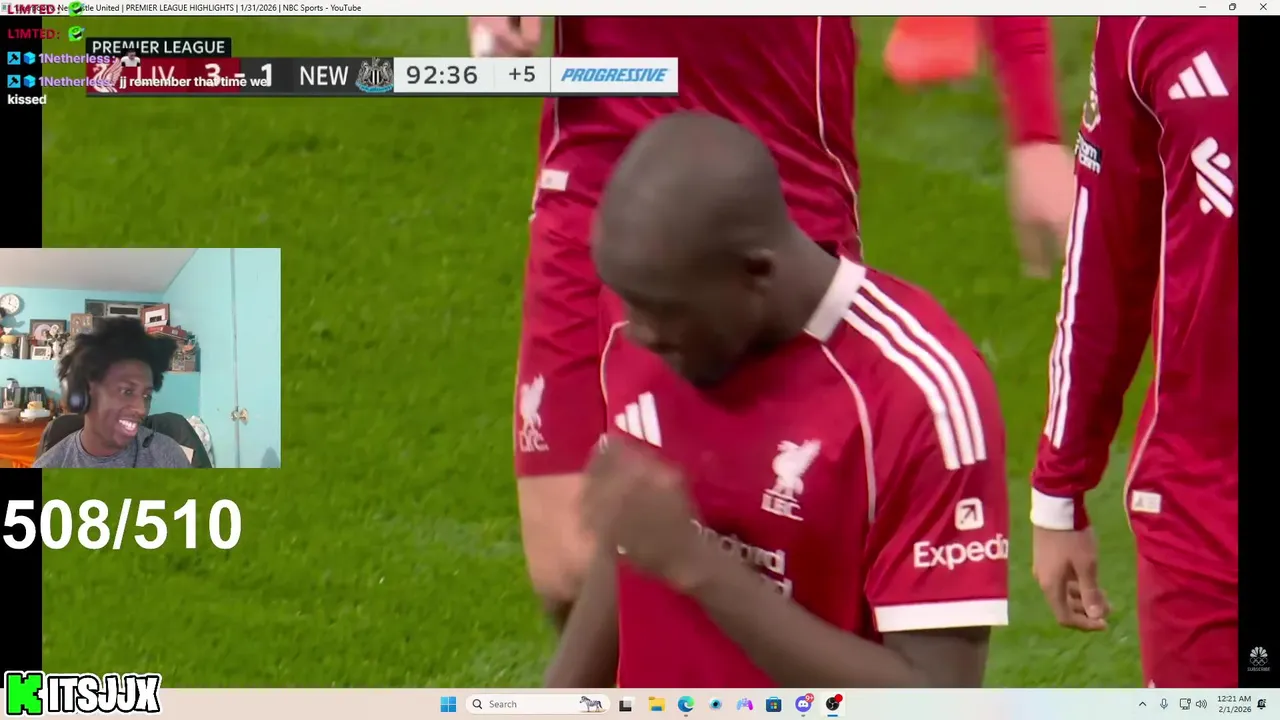Restore down the browser window
This screenshot has height=720, width=1280.
pyautogui.click(x=1232, y=7)
